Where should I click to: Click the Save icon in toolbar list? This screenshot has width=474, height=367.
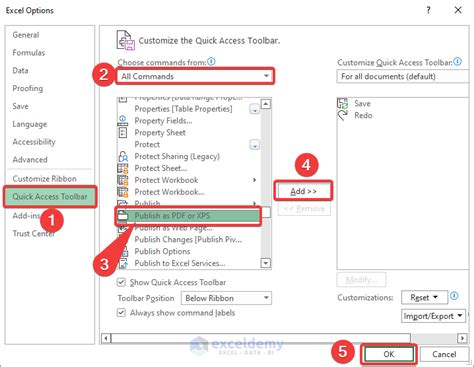point(342,103)
